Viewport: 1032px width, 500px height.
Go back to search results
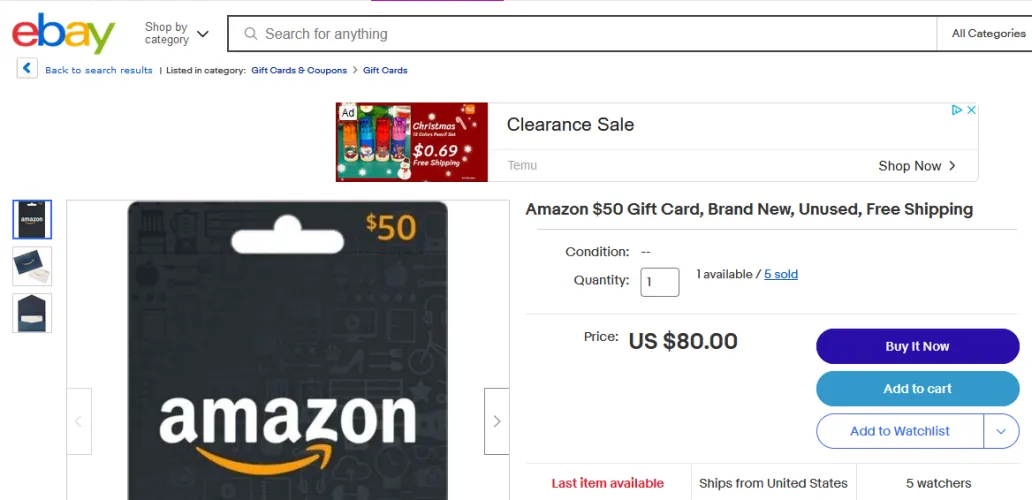pos(99,70)
